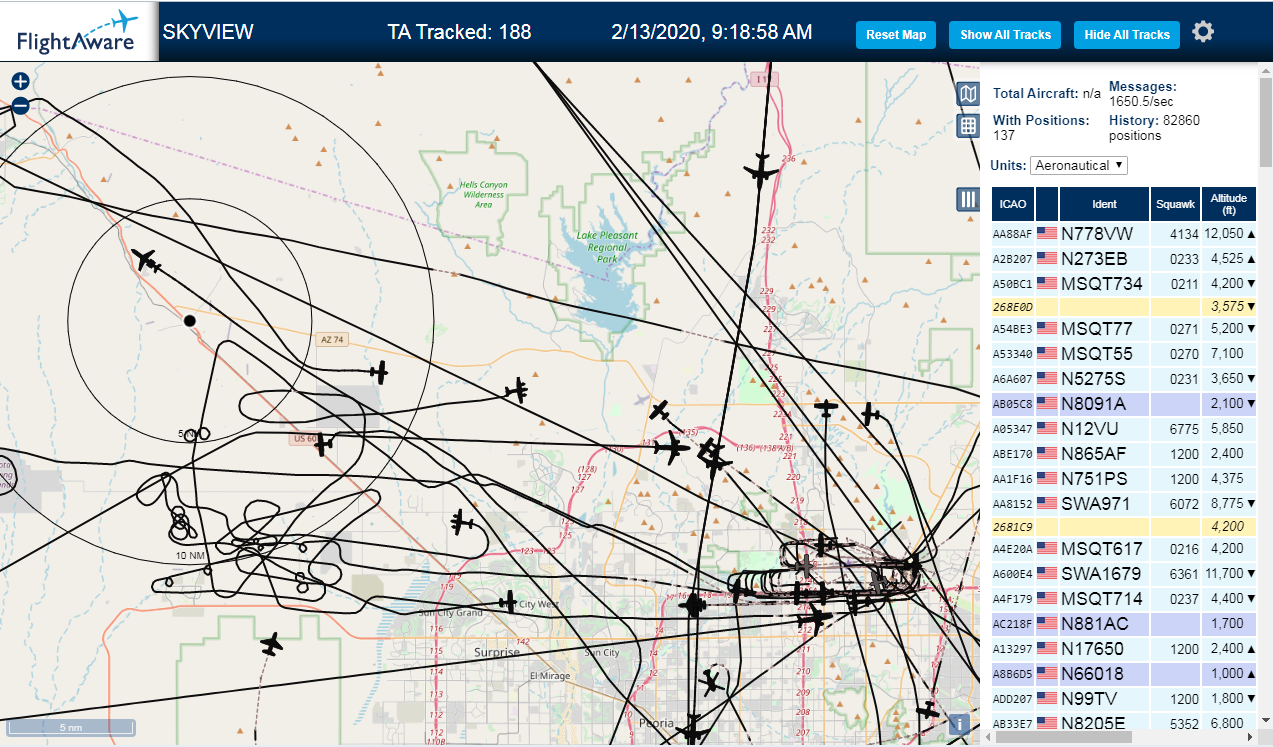Select aircraft icon next to Sun City West
The width and height of the screenshot is (1273, 747).
click(508, 601)
